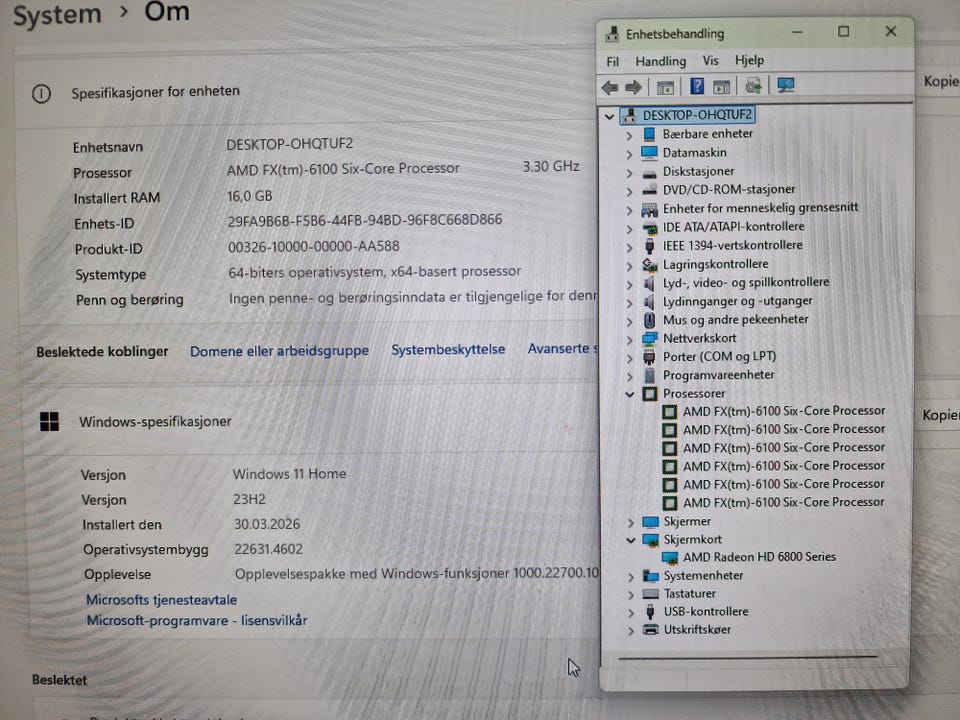Viewport: 960px width, 720px height.
Task: Click the Forward arrow toolbar icon
Action: tap(633, 87)
